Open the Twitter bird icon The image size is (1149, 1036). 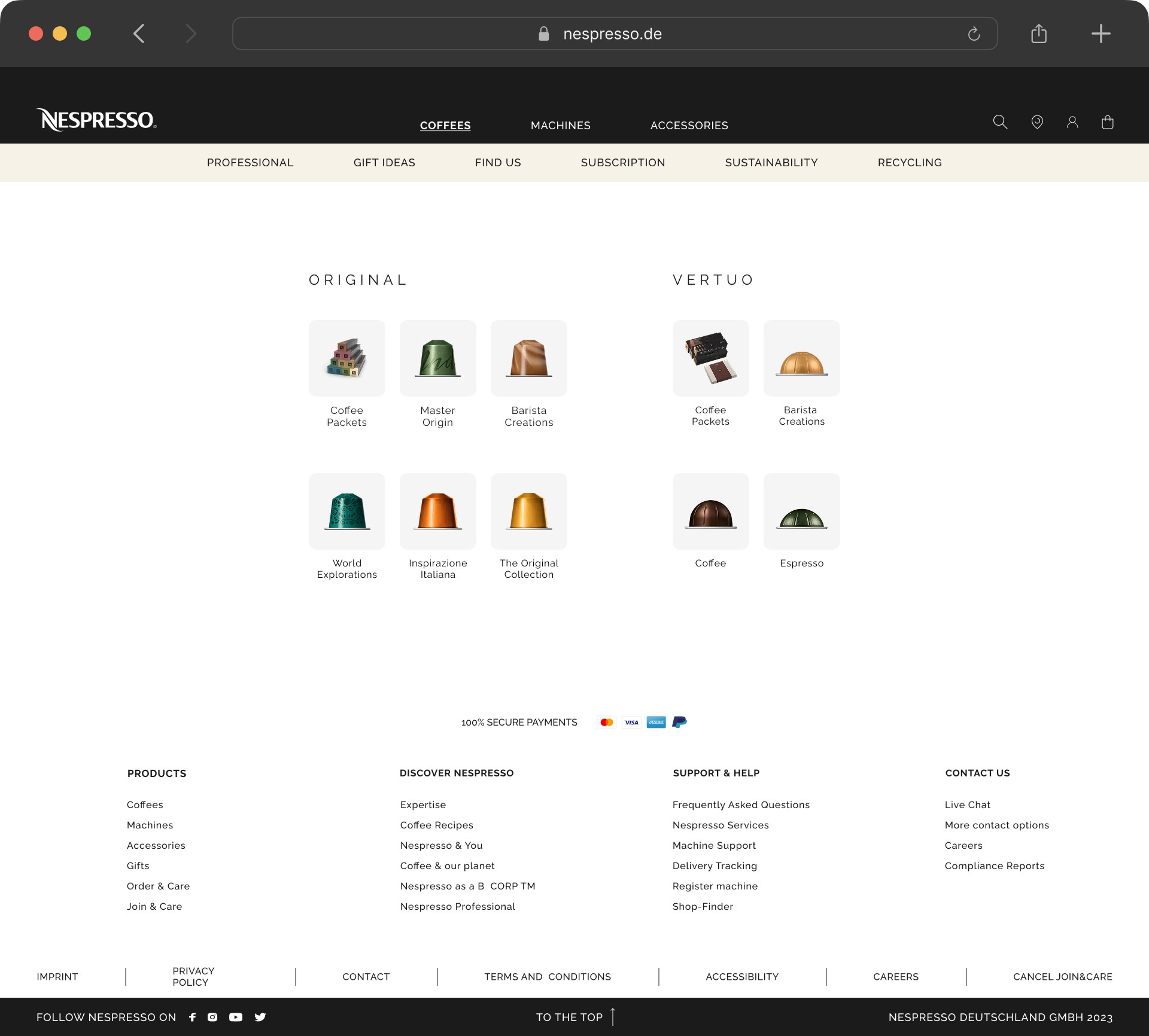click(260, 1017)
